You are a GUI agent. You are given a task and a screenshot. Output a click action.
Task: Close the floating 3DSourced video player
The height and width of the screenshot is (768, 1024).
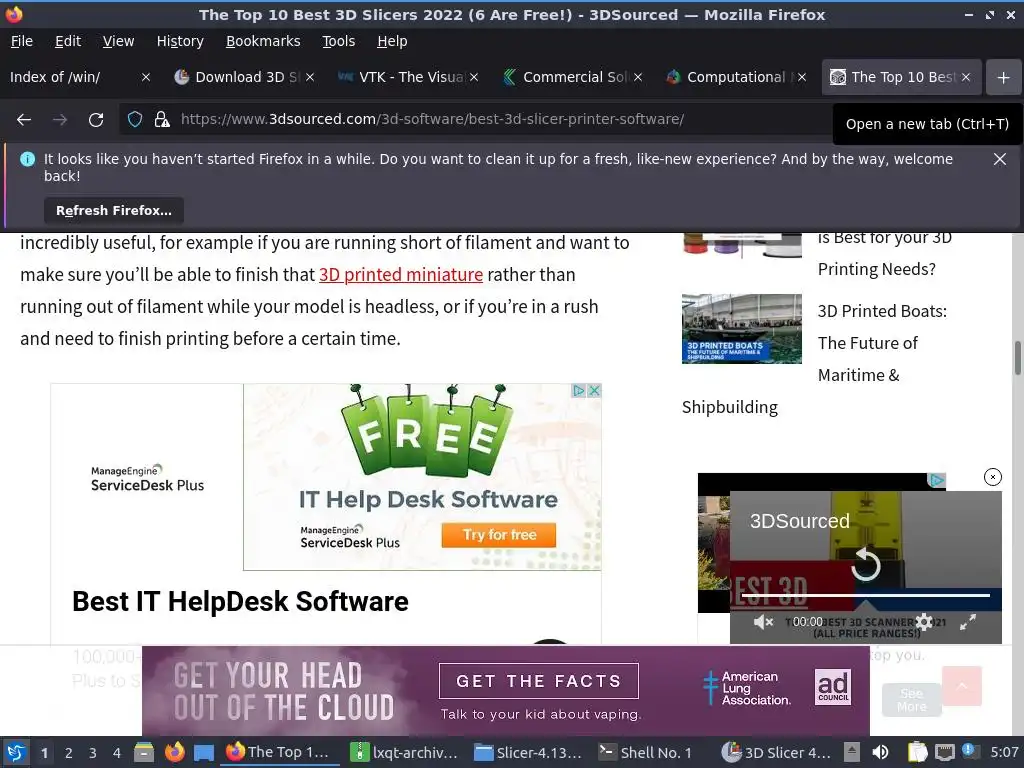pyautogui.click(x=993, y=477)
